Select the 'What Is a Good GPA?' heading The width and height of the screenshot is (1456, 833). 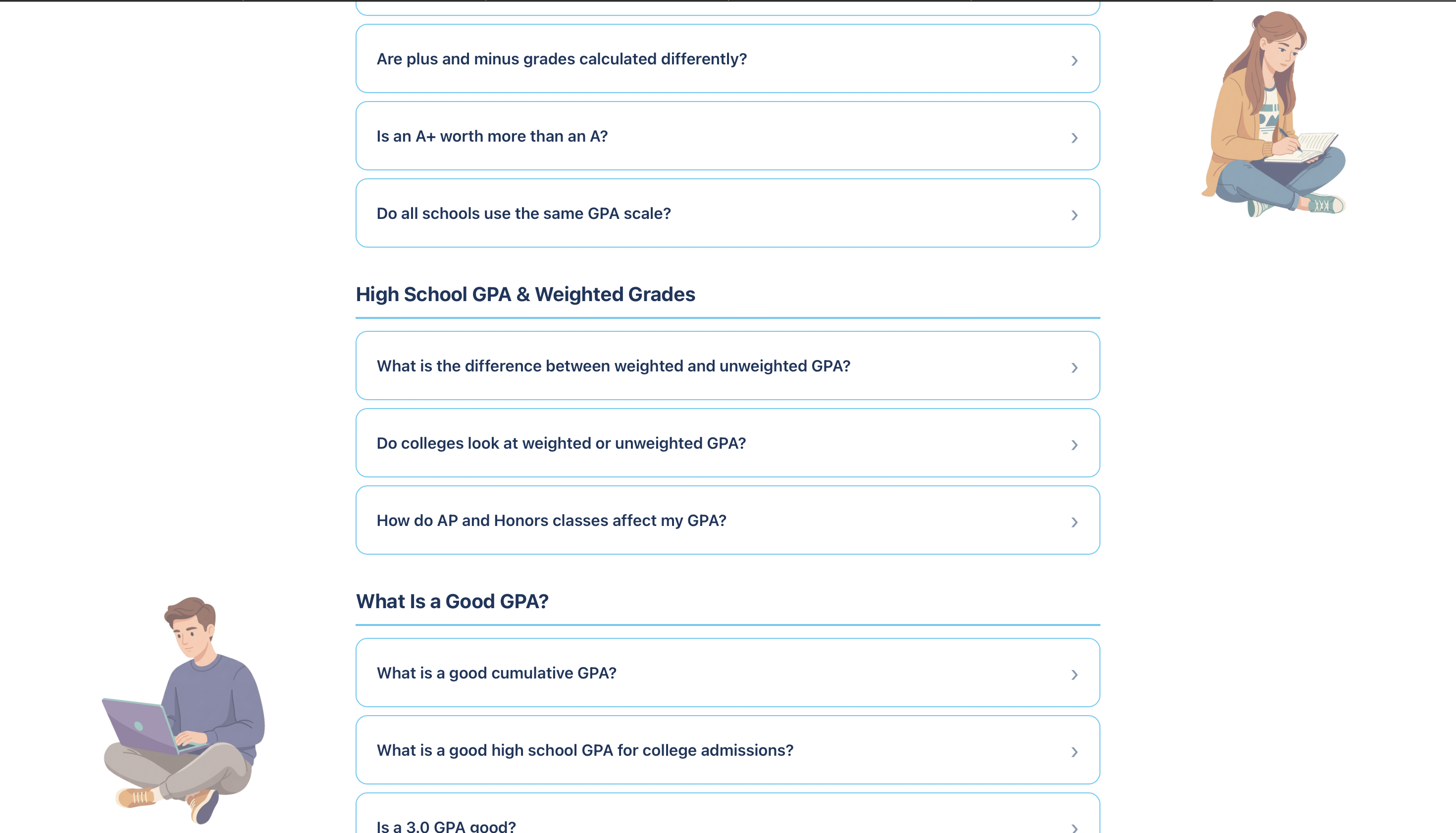click(452, 601)
